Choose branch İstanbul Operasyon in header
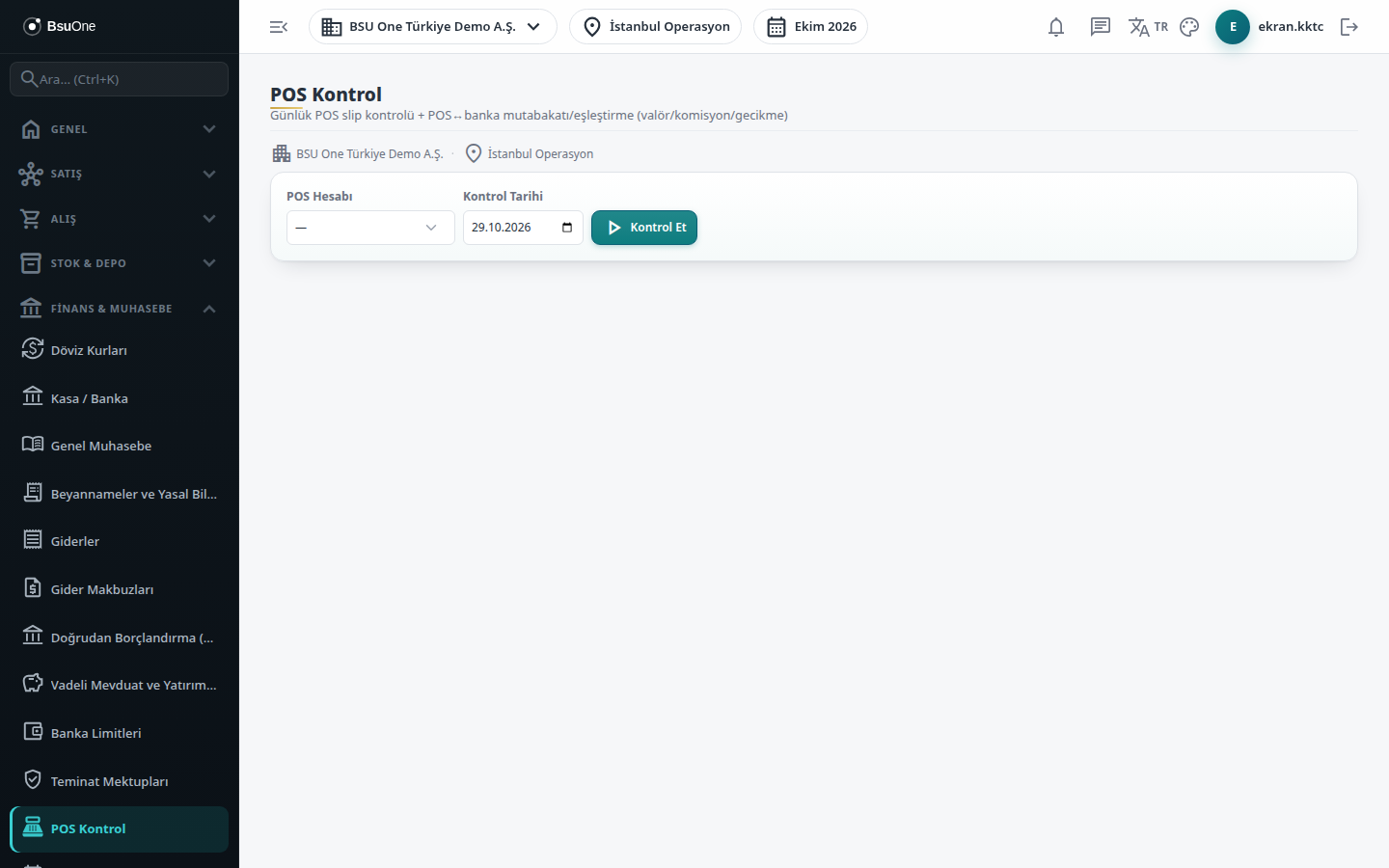The width and height of the screenshot is (1389, 868). tap(656, 27)
